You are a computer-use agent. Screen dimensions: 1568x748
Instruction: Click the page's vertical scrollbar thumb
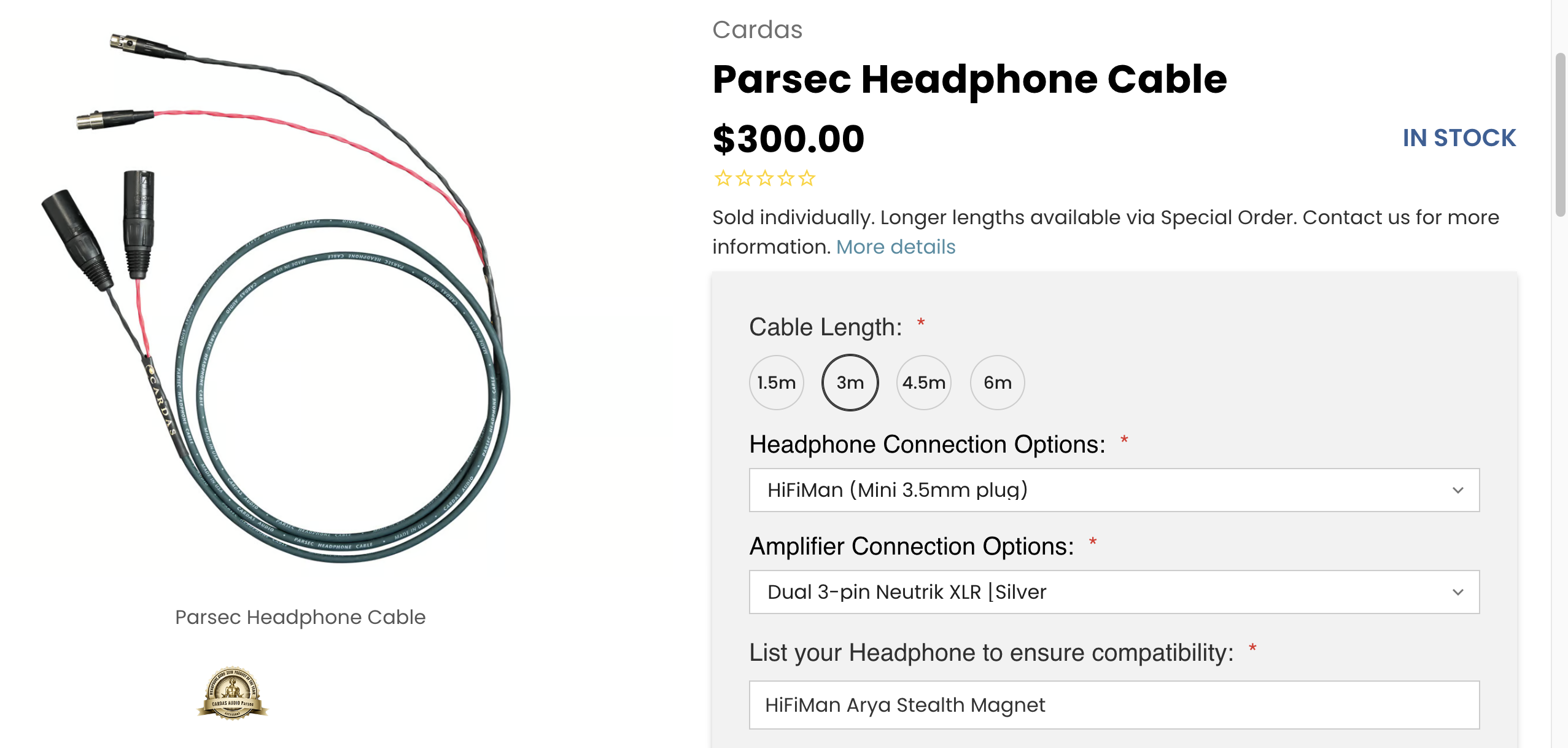click(1560, 135)
